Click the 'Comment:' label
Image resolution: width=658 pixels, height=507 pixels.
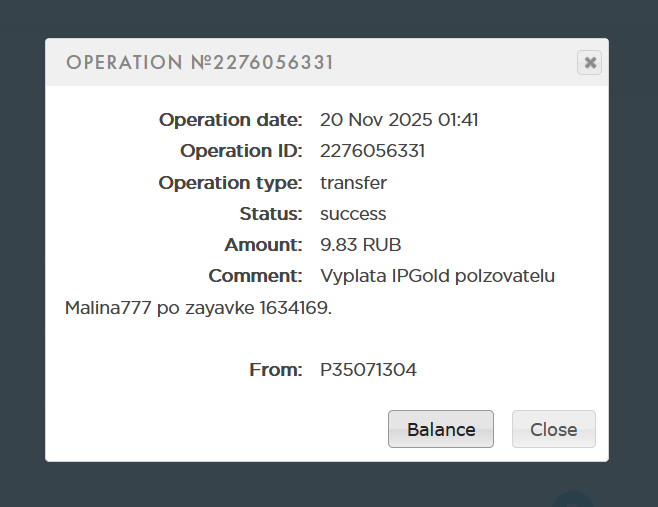[x=255, y=276]
